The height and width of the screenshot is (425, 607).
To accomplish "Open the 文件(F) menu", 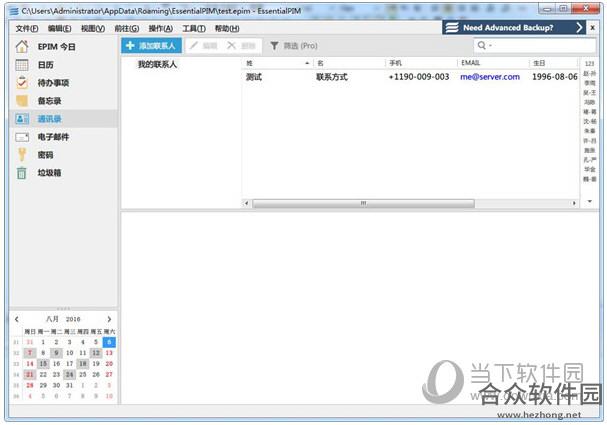I will [27, 28].
